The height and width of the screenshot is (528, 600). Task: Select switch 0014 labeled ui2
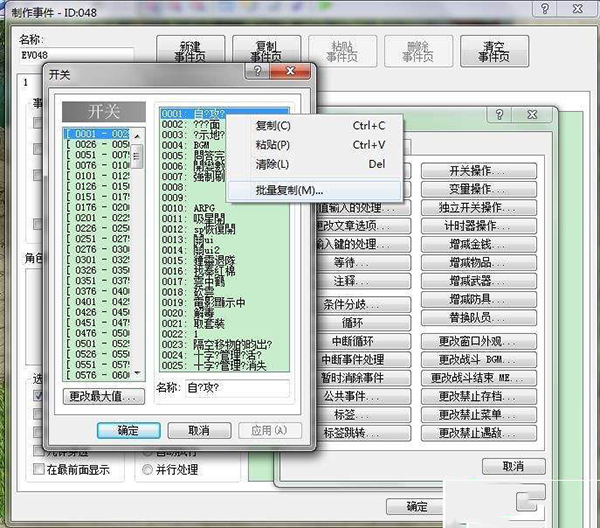point(224,250)
